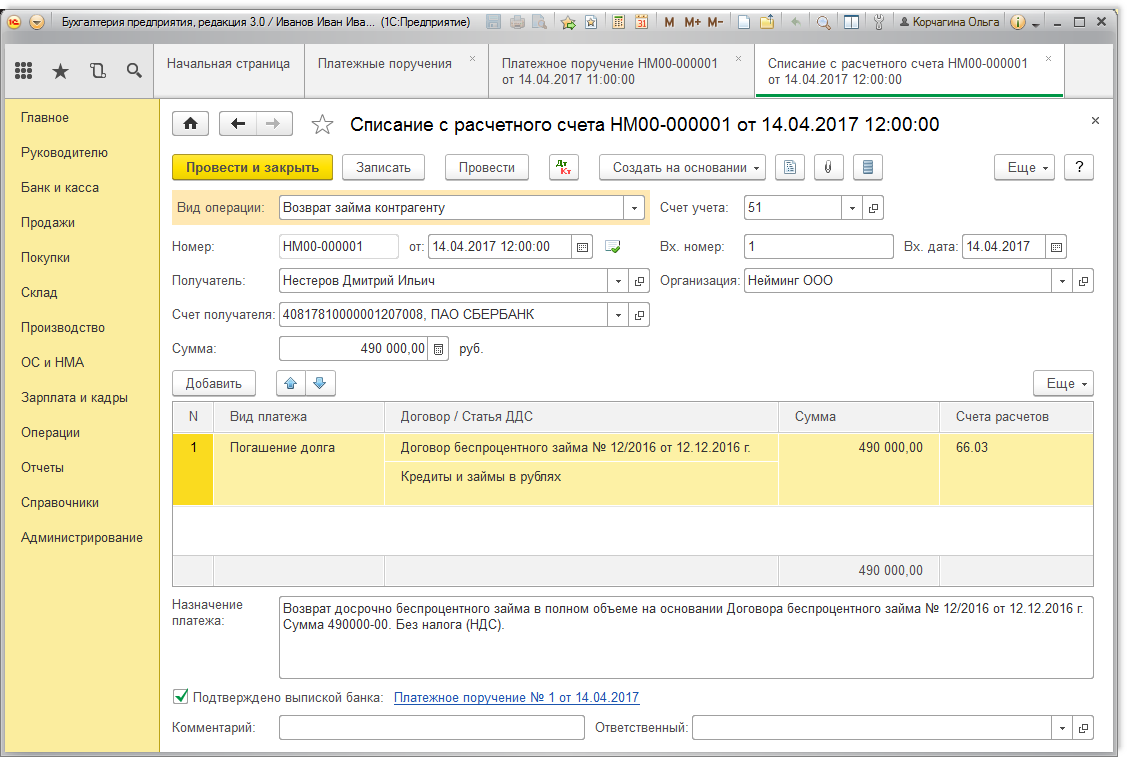Open the ОС и НМА section

52,362
